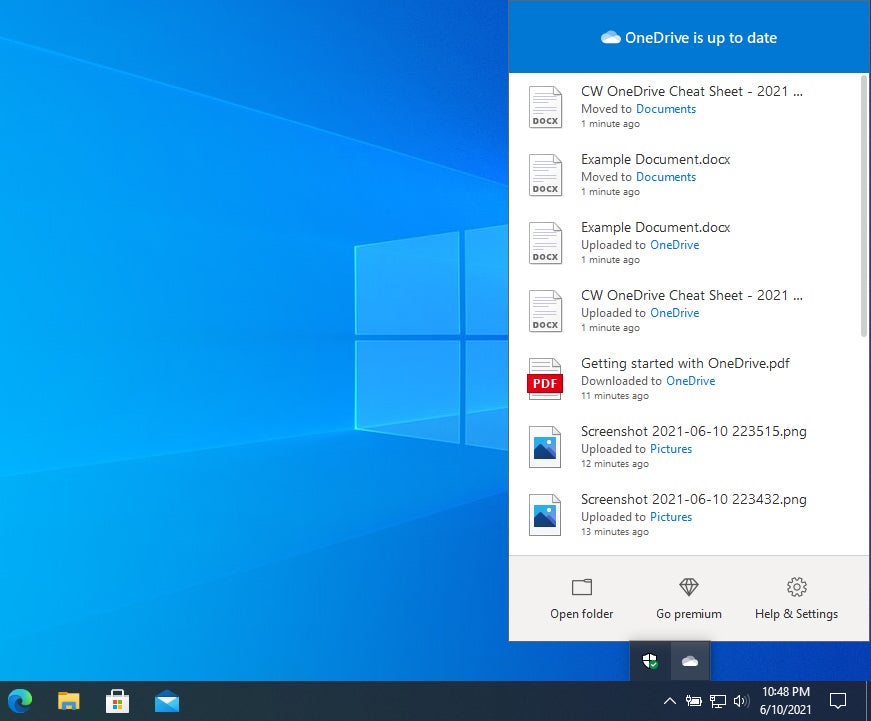Image resolution: width=871 pixels, height=721 pixels.
Task: Open the Pictures link under Screenshot 2021-06-10 223432.png
Action: (671, 517)
